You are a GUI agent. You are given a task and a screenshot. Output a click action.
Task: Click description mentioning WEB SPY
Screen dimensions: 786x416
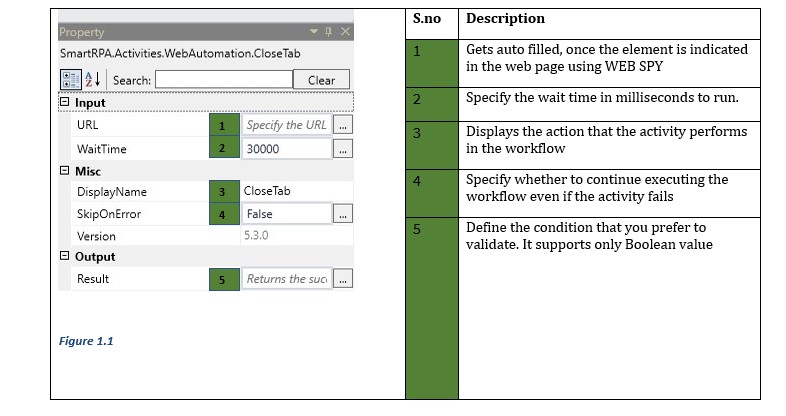[x=607, y=58]
